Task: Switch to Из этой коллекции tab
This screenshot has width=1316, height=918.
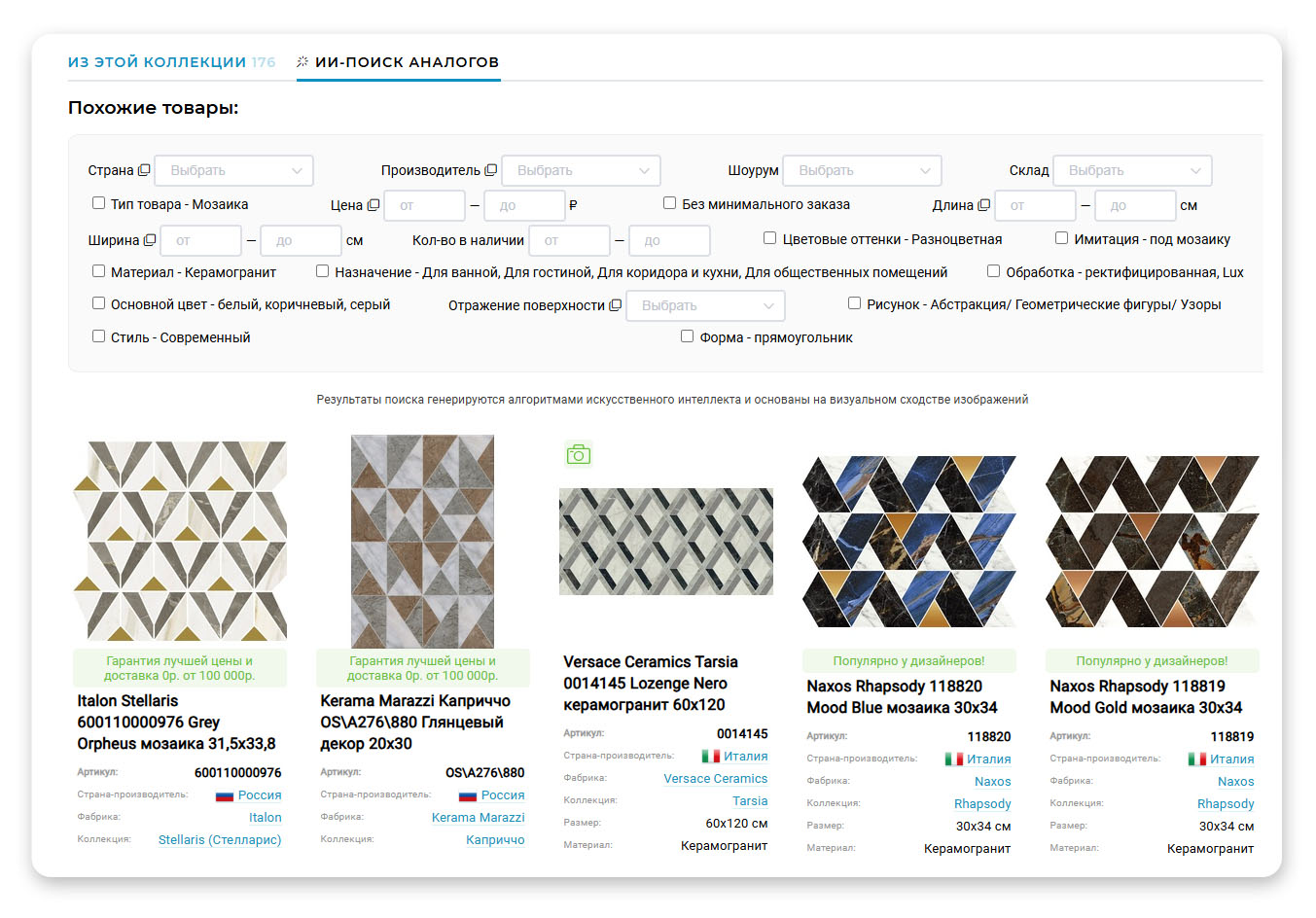Action: click(x=171, y=62)
